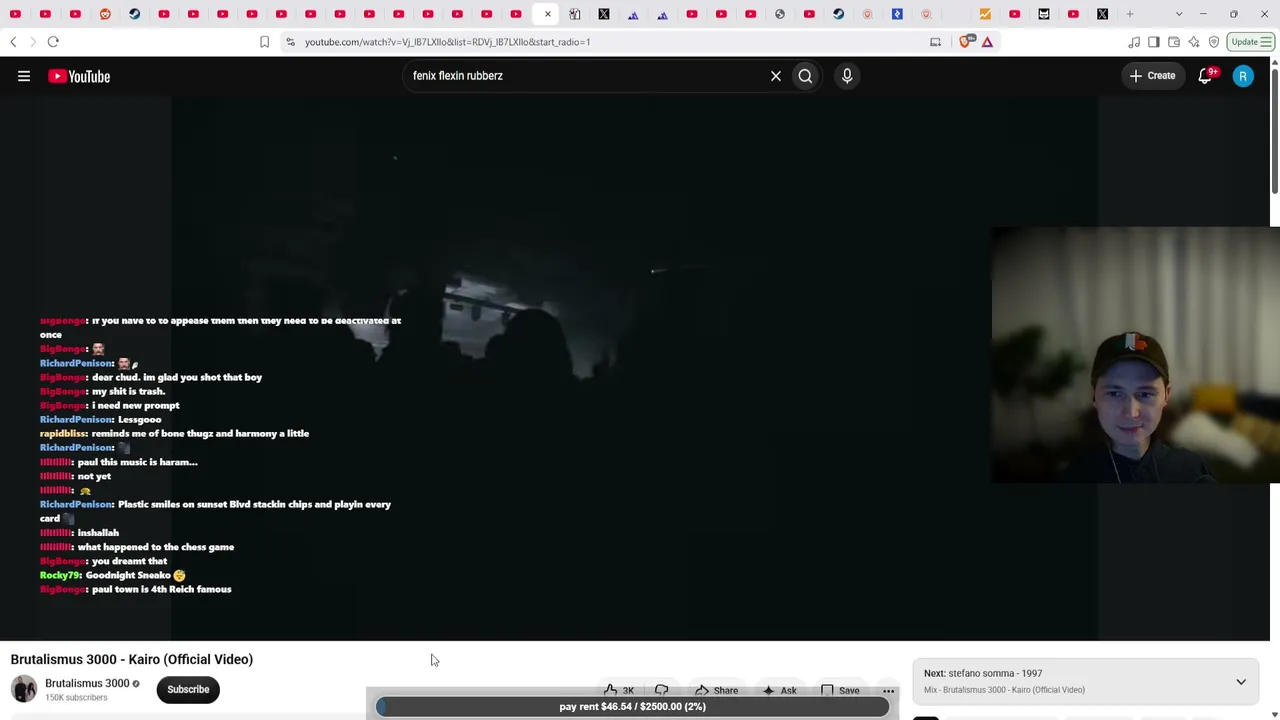Open the Brave Rewards triangle icon
The image size is (1280, 720).
987,42
